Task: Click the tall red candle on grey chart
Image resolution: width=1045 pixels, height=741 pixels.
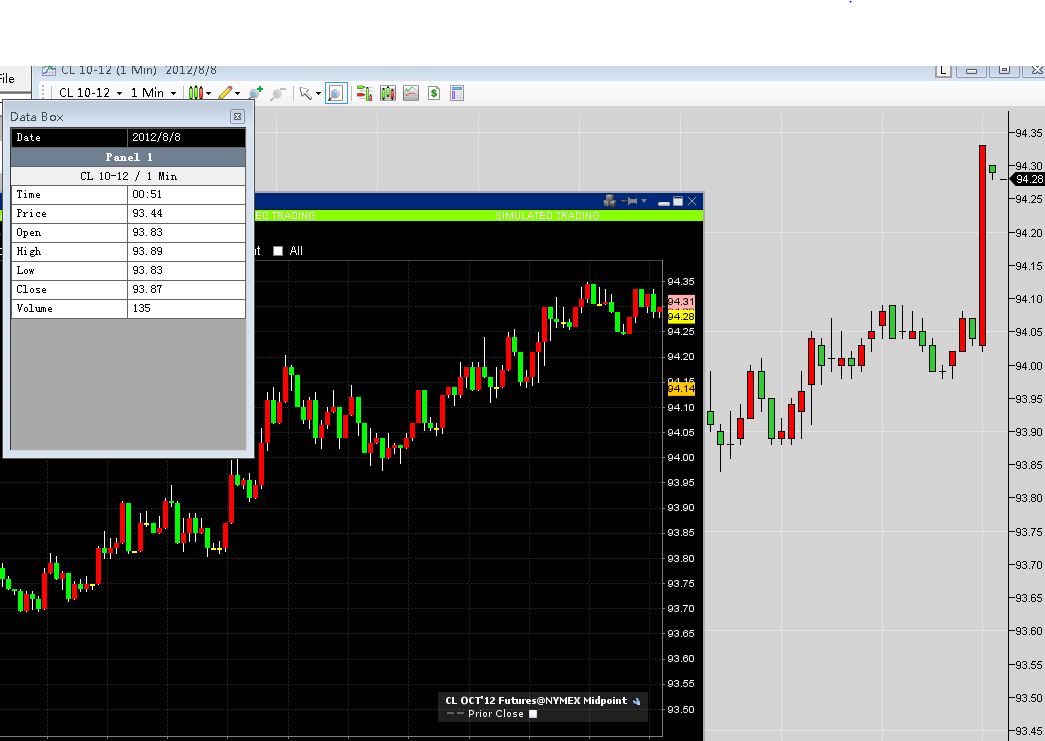Action: pyautogui.click(x=982, y=245)
